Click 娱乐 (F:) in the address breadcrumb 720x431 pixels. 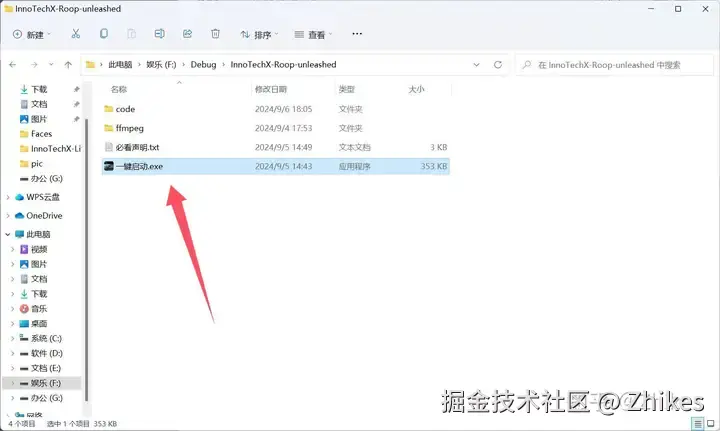161,65
